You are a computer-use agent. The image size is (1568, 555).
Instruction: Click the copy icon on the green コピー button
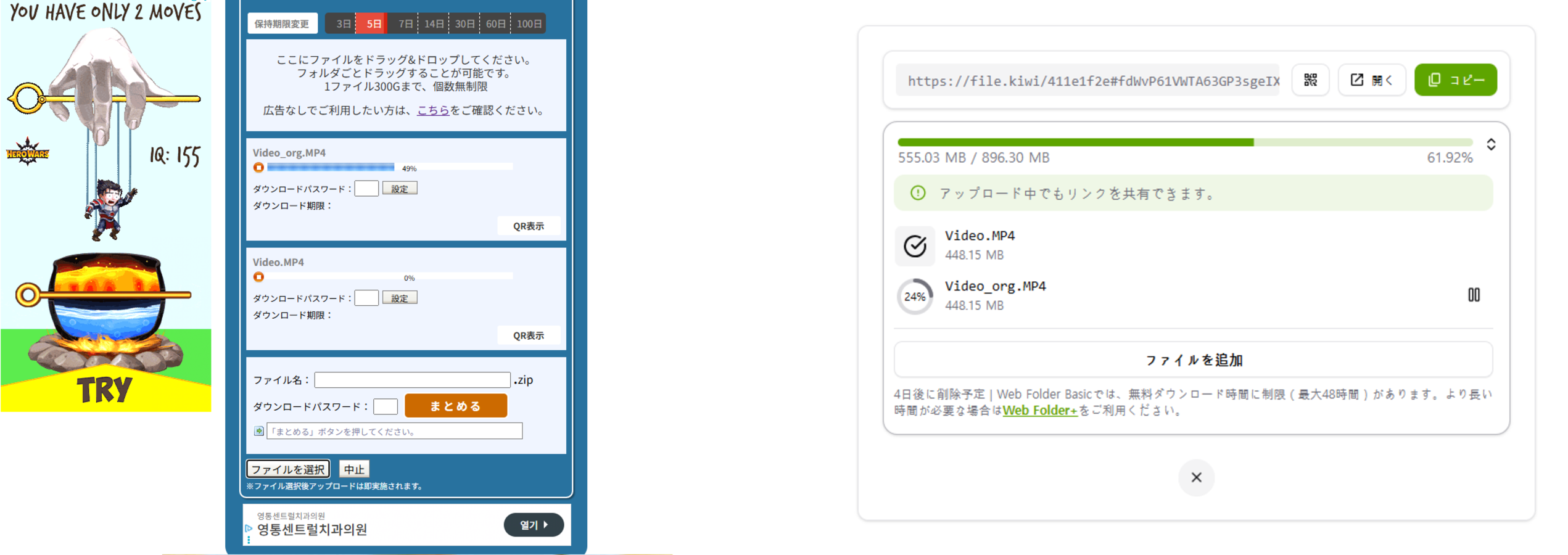click(1434, 80)
